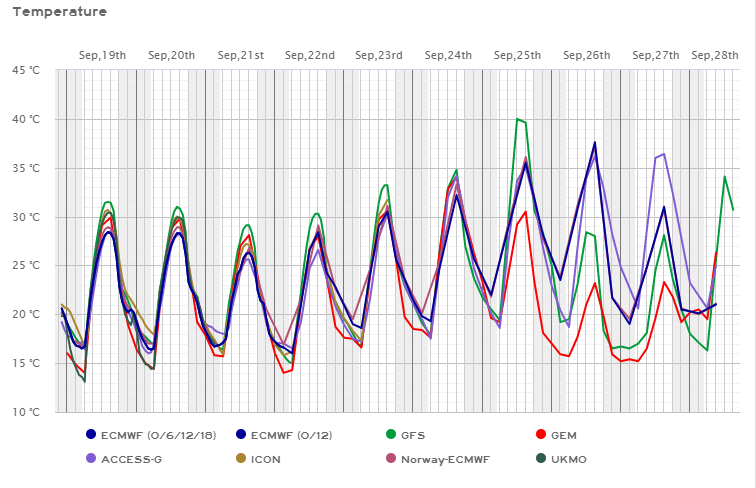Image resolution: width=756 pixels, height=488 pixels.
Task: Toggle the ECMWF (0/6/12/18) legend series
Action: coord(151,435)
